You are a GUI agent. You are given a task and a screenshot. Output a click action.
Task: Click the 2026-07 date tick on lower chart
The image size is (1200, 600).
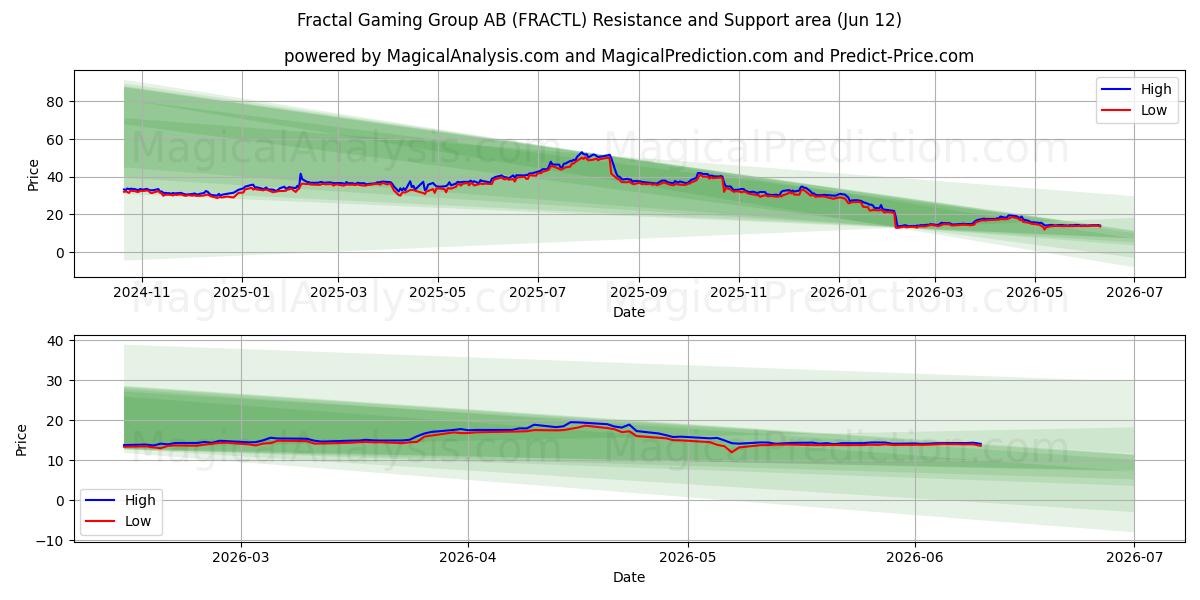(1134, 557)
